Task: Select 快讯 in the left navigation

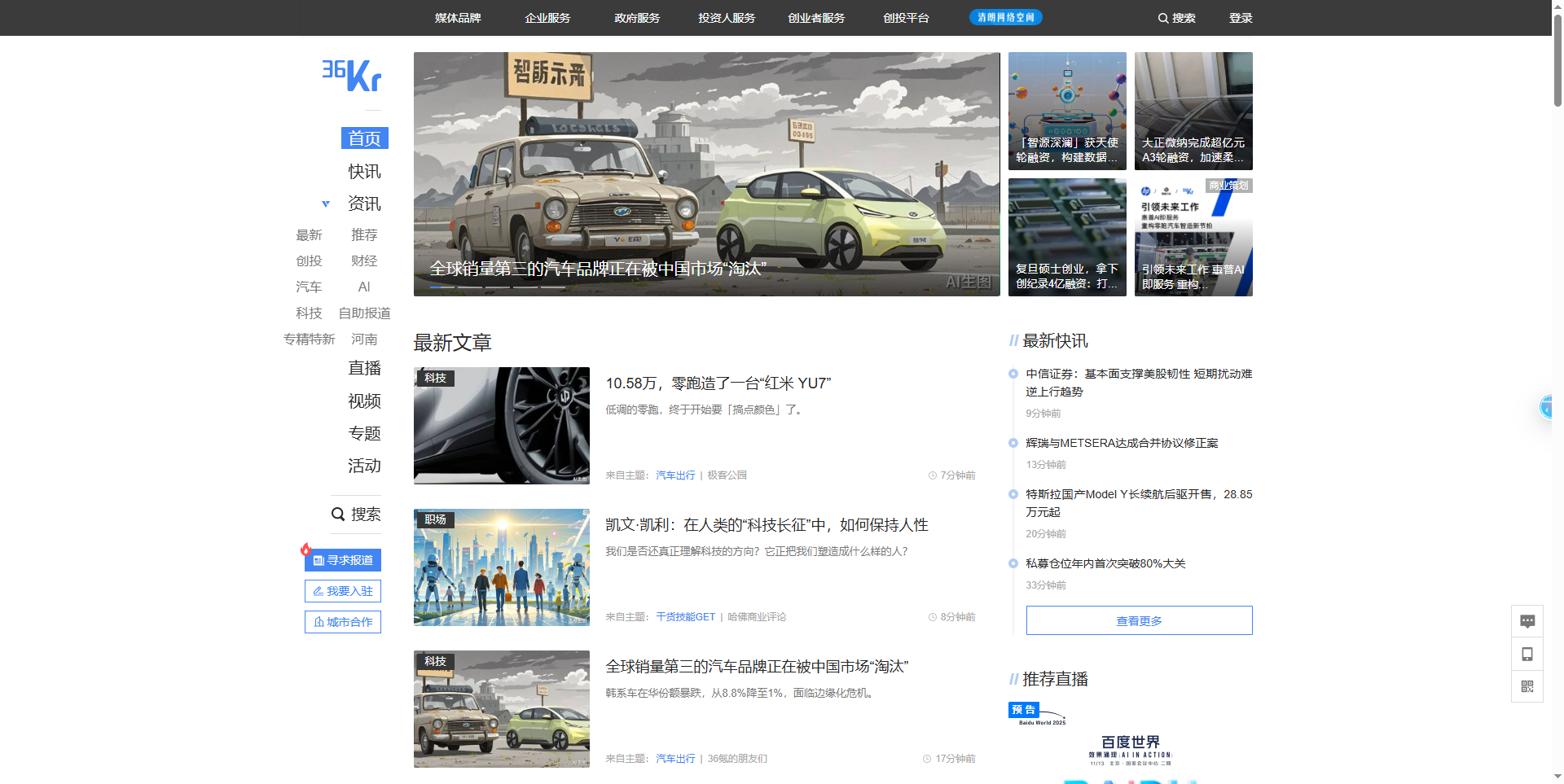Action: (364, 172)
